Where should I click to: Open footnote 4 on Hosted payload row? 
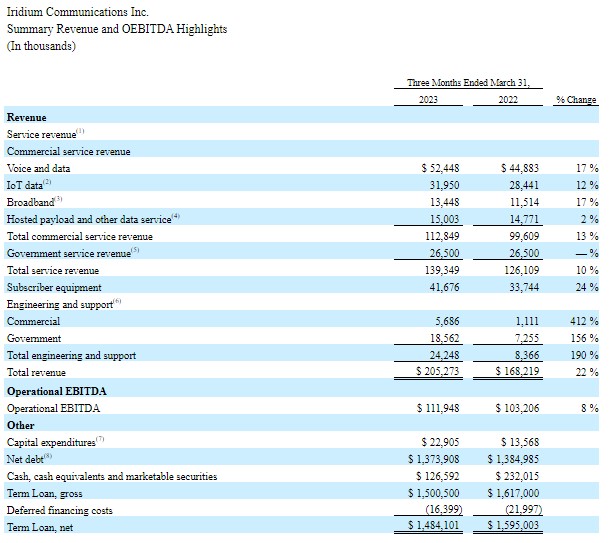click(x=176, y=217)
